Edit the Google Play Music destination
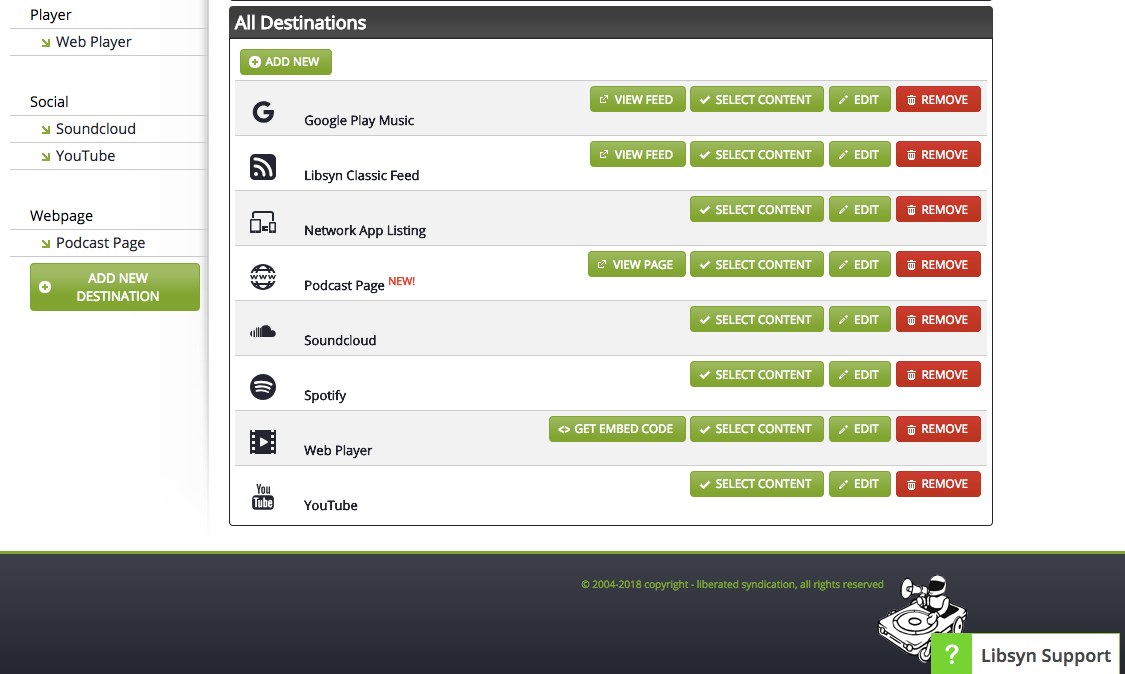Screen dimensions: 1125x674 click(860, 100)
